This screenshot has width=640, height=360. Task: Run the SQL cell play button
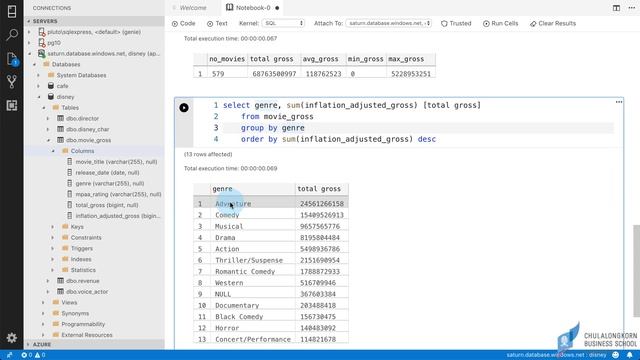[x=184, y=108]
